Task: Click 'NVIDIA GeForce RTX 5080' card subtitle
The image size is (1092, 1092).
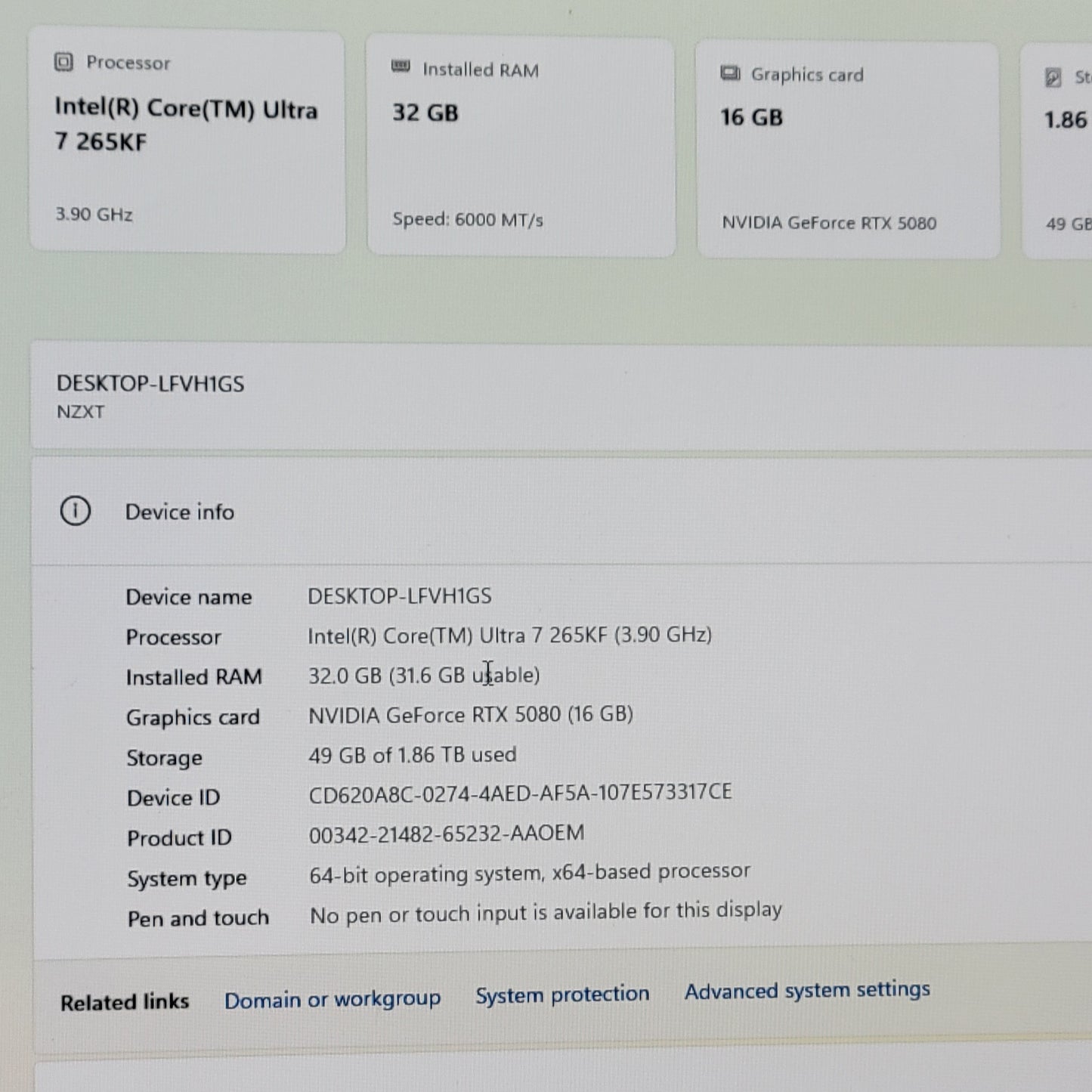Action: pos(829,223)
